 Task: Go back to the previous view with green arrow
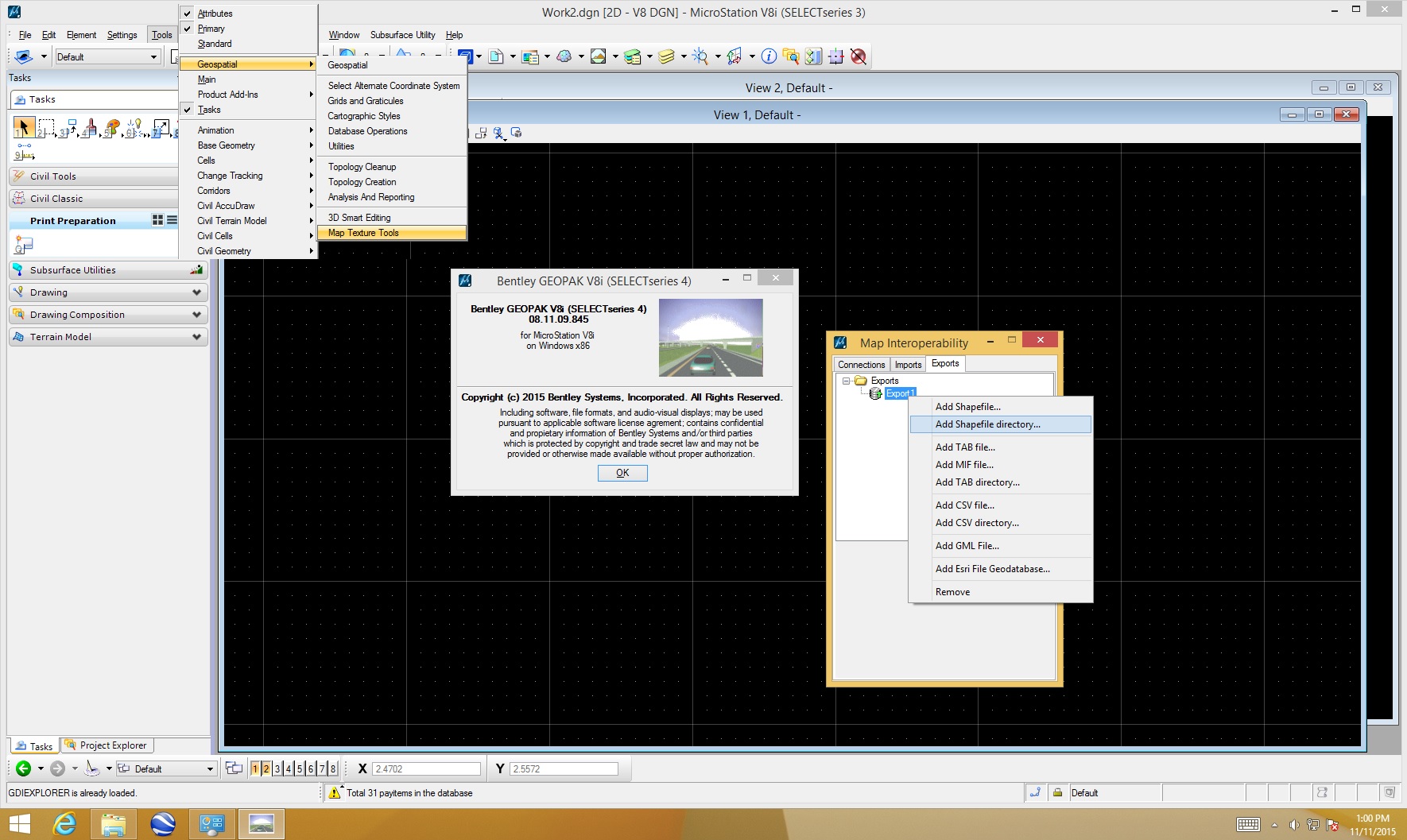pyautogui.click(x=23, y=768)
